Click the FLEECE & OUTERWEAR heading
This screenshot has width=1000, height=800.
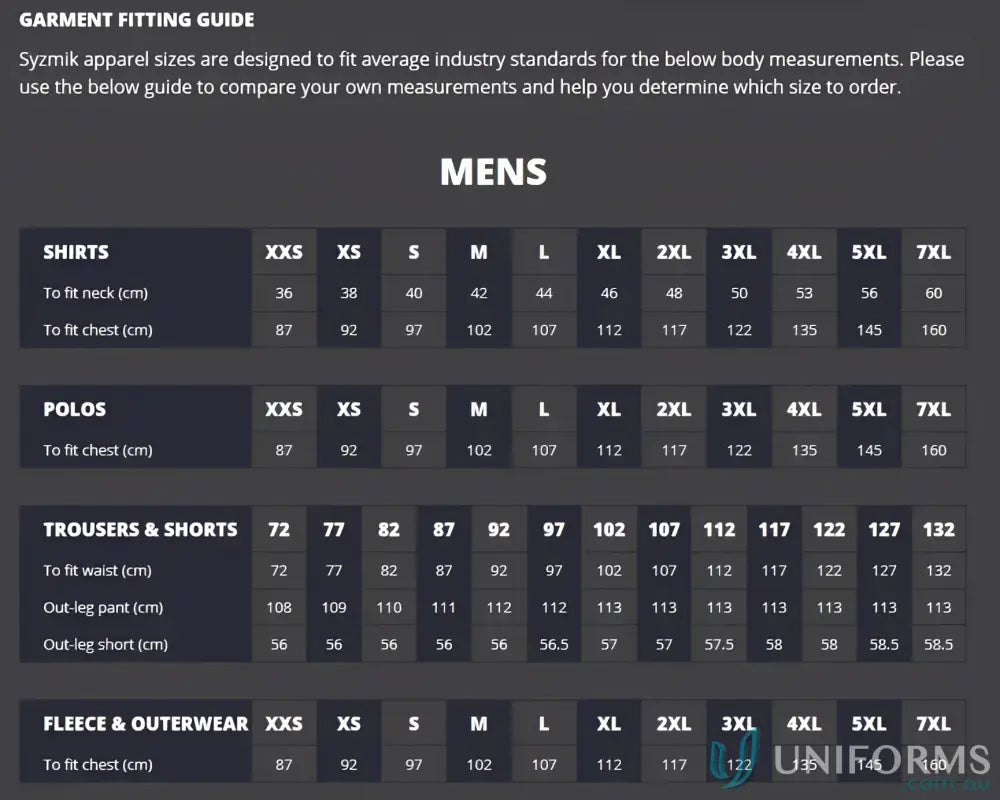coord(145,723)
